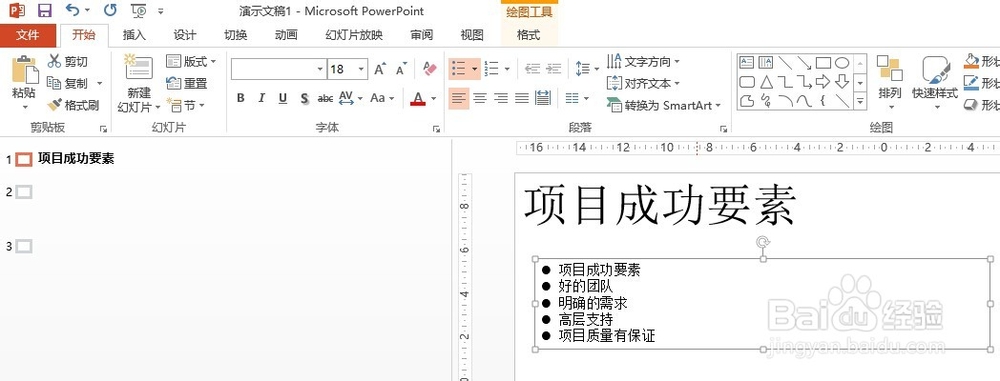The width and height of the screenshot is (1000, 381).
Task: Toggle Italic formatting
Action: coord(261,98)
